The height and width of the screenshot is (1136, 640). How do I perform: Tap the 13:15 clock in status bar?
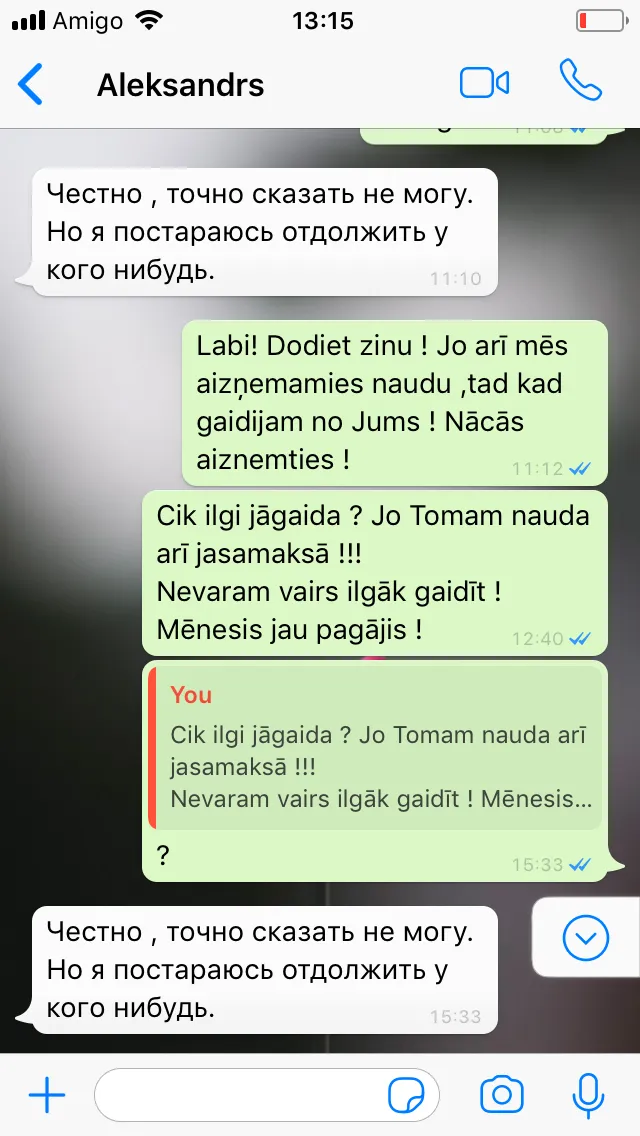coord(323,20)
